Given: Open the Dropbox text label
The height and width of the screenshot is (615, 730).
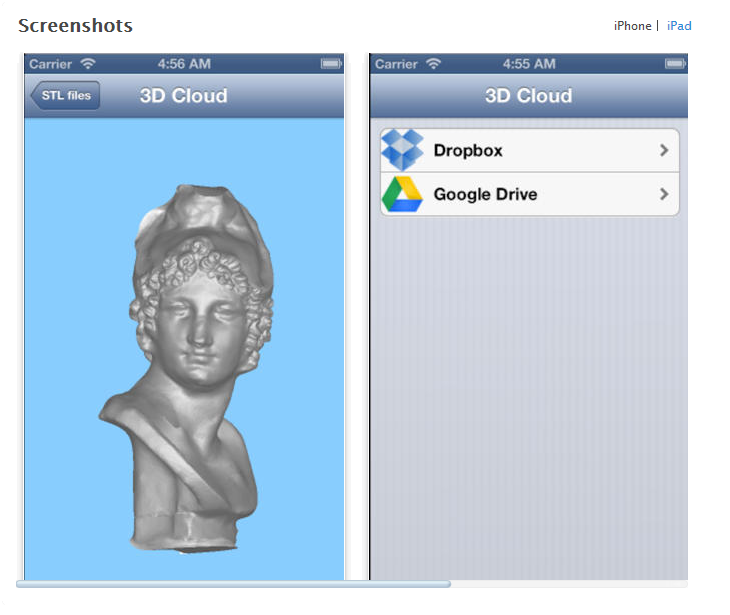Looking at the screenshot, I should click(468, 150).
